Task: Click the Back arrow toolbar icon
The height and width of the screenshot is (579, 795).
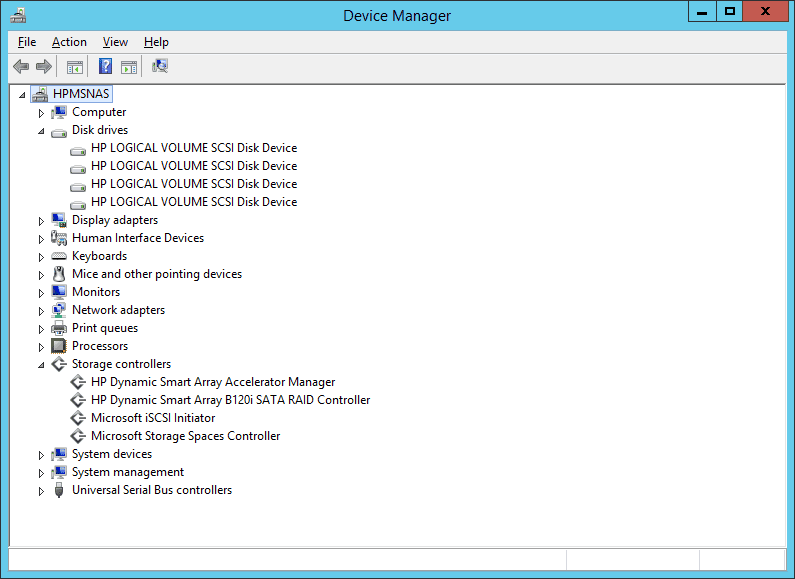Action: click(21, 66)
